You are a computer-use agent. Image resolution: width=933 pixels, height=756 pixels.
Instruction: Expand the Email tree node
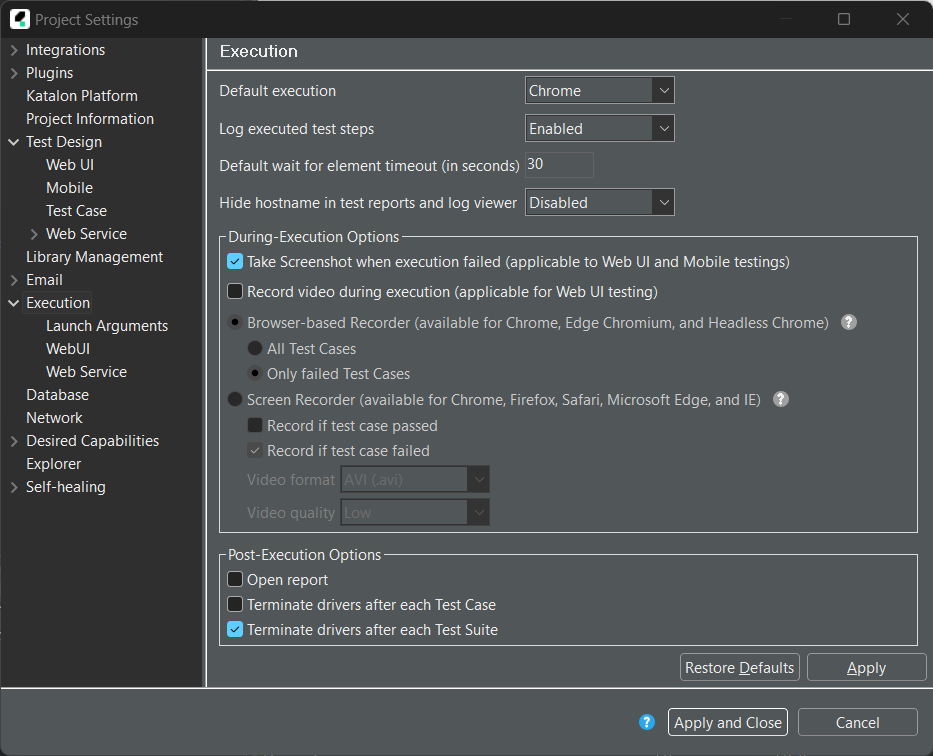[x=14, y=280]
